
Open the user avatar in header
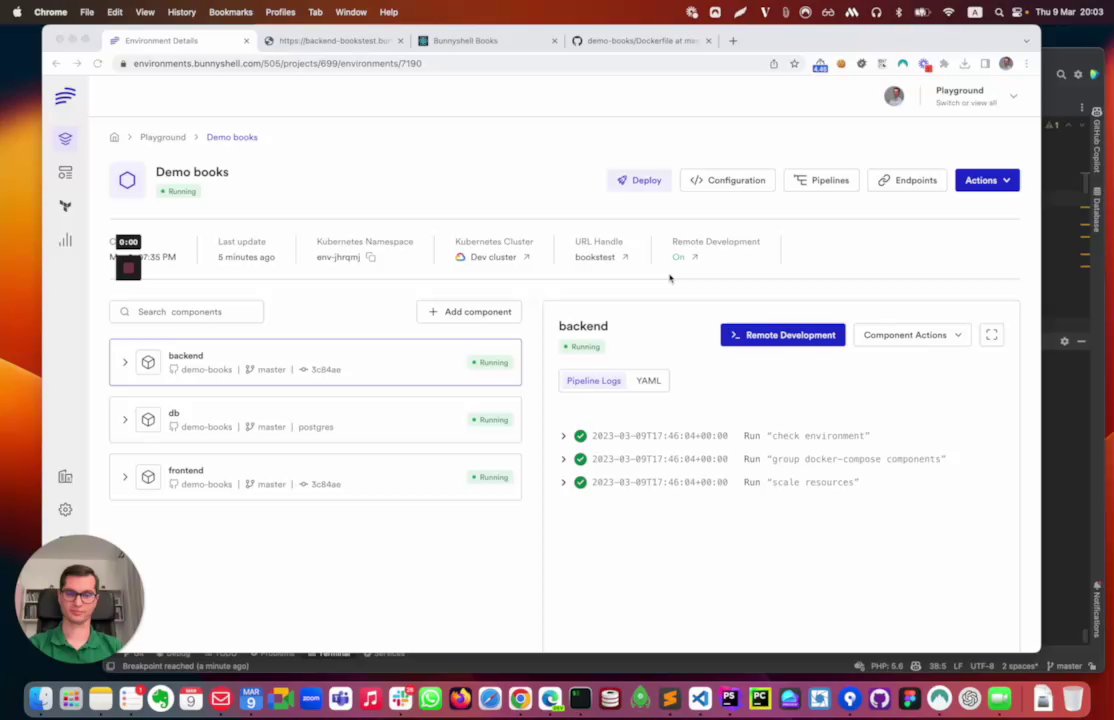coord(894,96)
